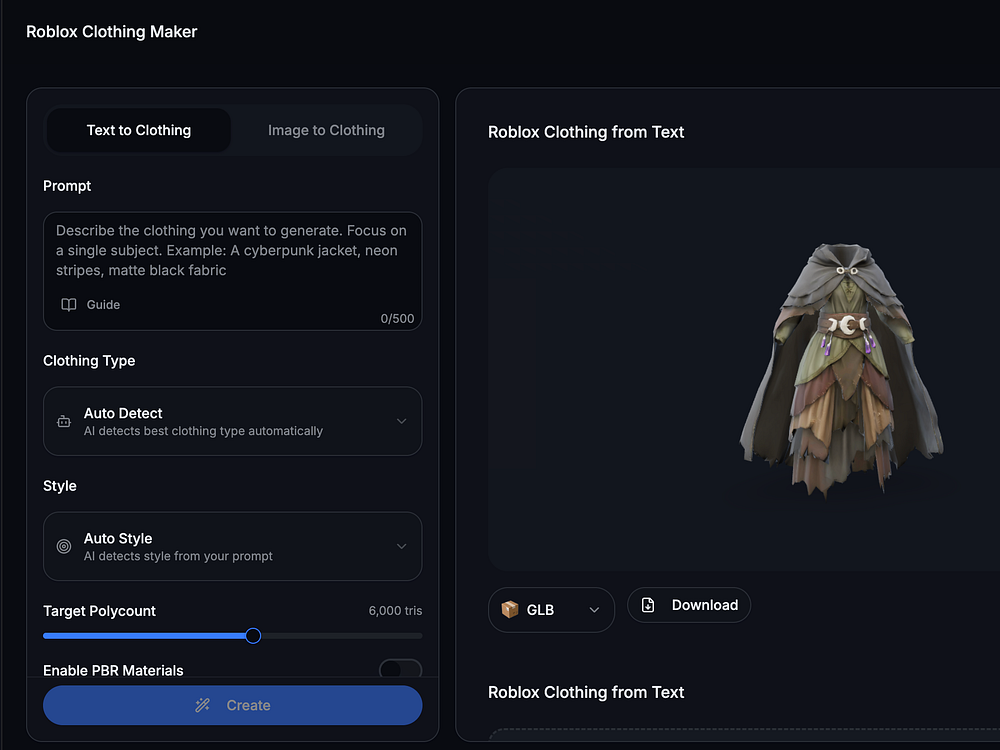1000x750 pixels.
Task: Click the target icon in Auto Style
Action: pyautogui.click(x=64, y=546)
